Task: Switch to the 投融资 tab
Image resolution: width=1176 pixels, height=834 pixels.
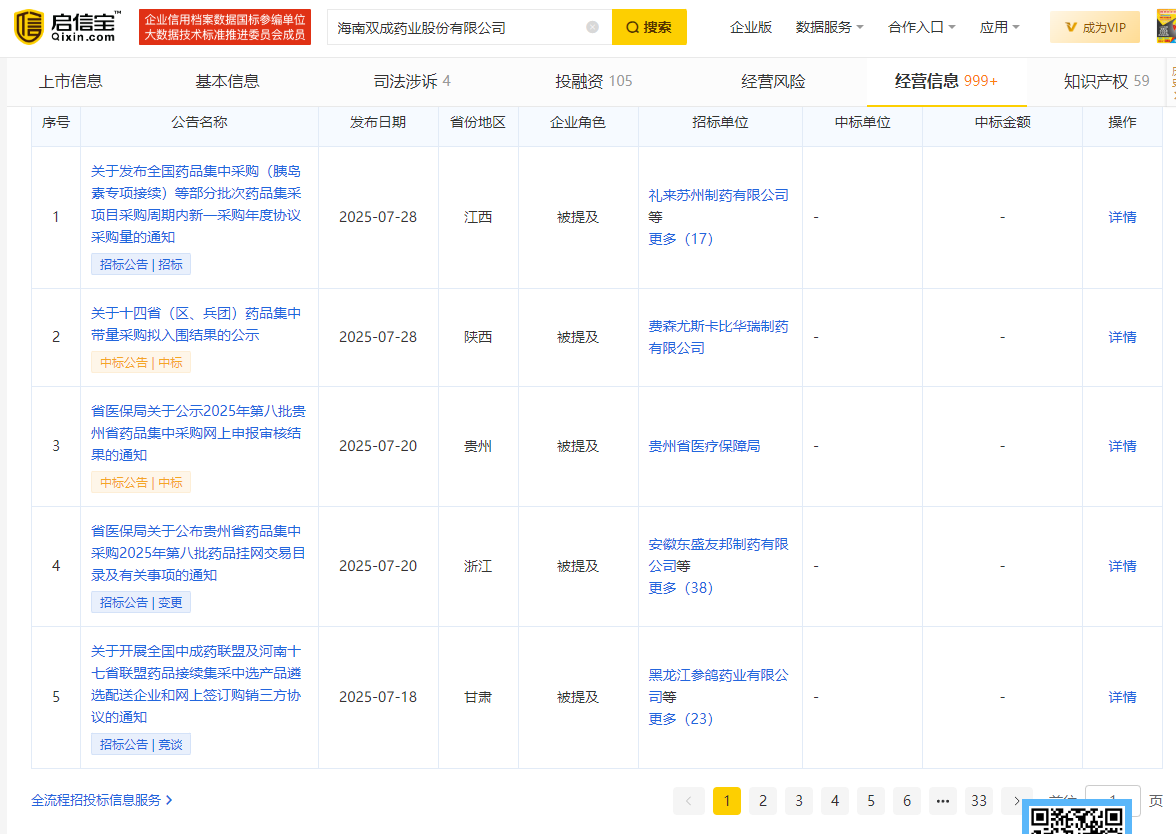Action: click(x=593, y=81)
